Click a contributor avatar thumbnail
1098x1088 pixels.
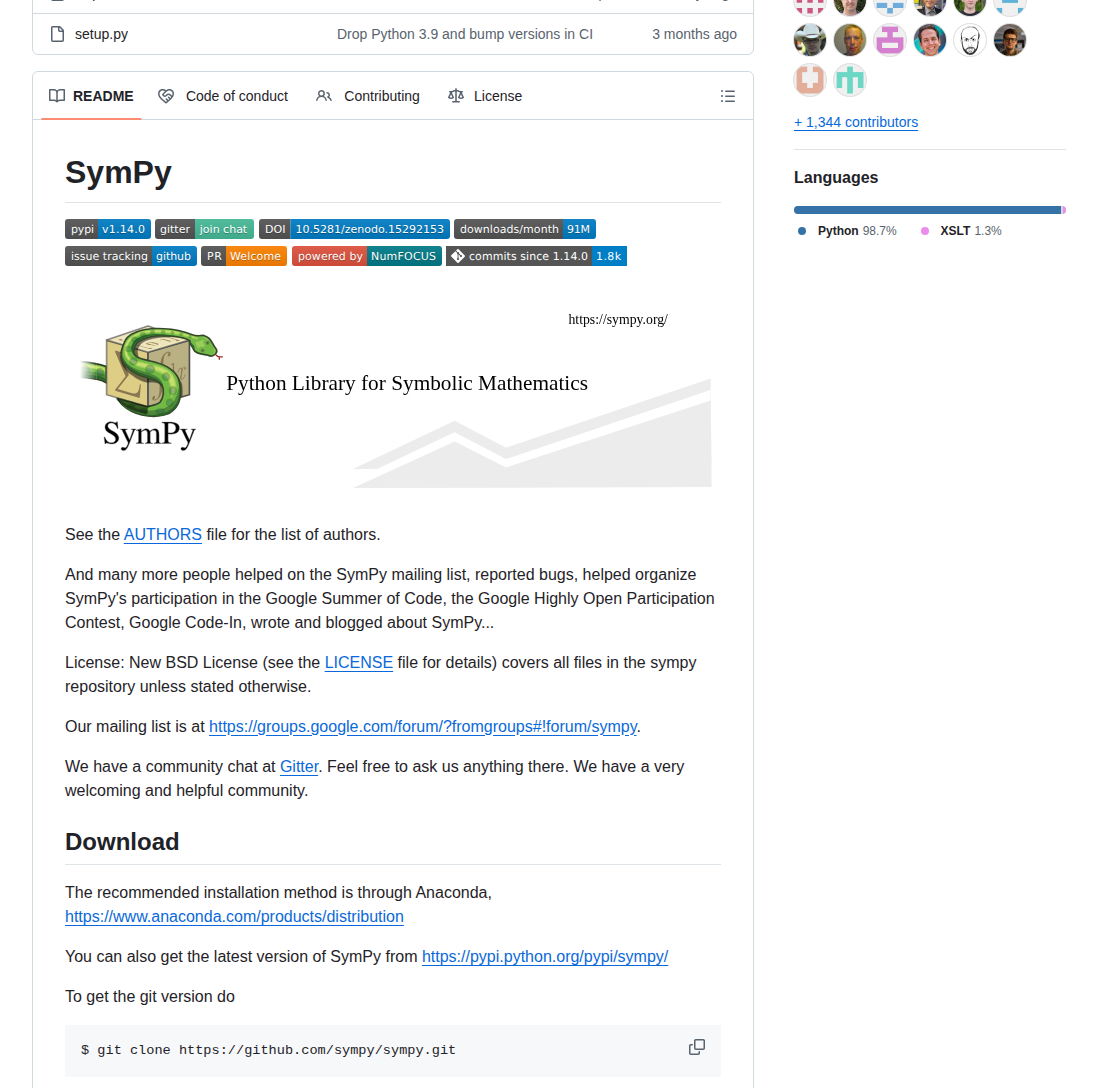click(x=849, y=40)
